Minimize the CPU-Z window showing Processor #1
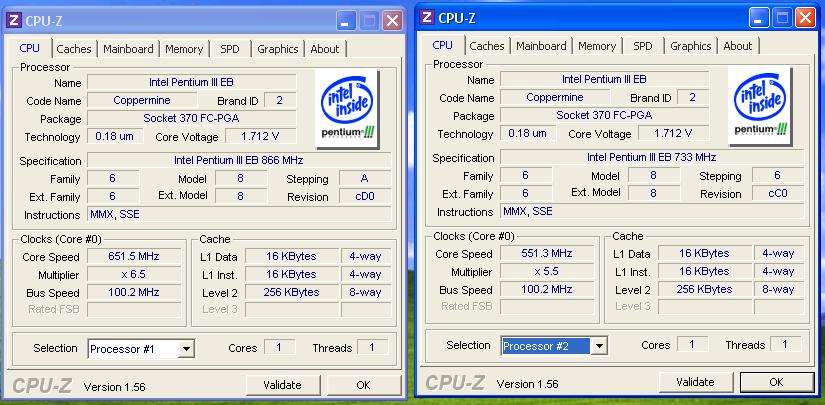825x405 pixels. (x=345, y=19)
